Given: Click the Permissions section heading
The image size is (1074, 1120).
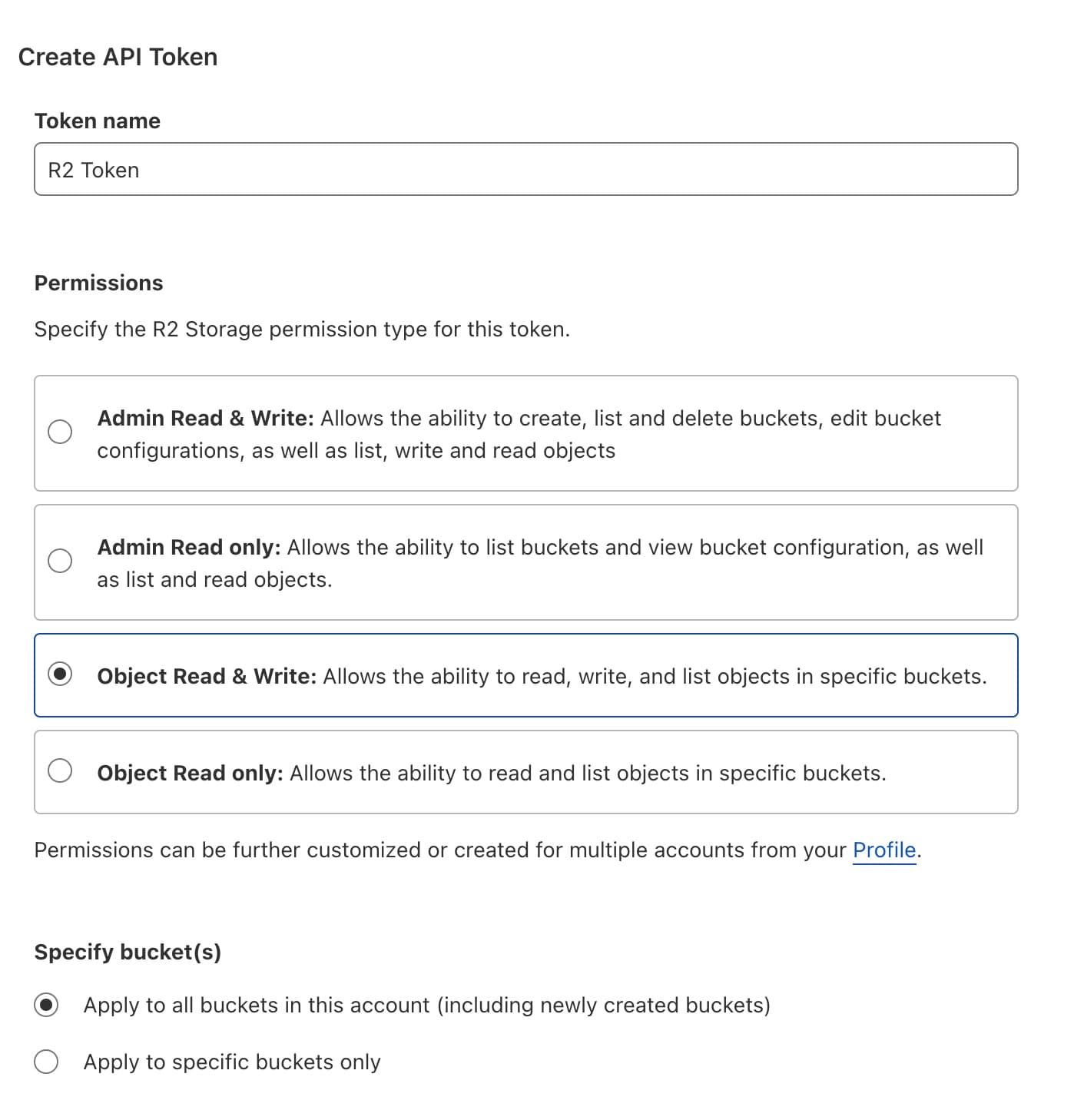Looking at the screenshot, I should click(x=98, y=283).
